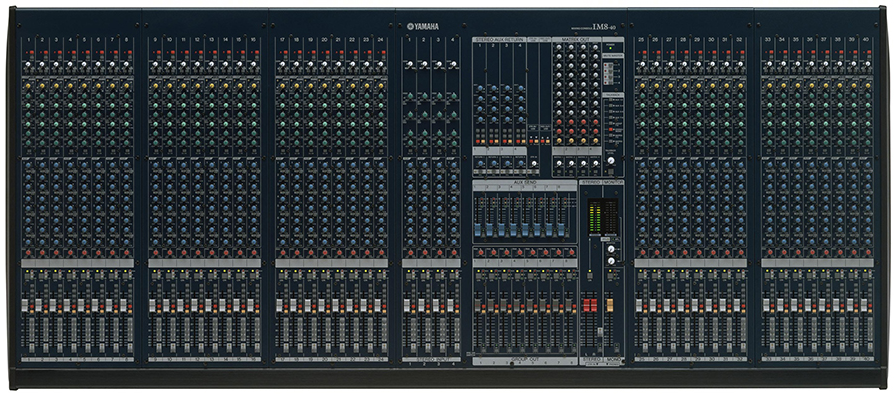Screen dimensions: 895x395
Task: Click the yellow EQ knob on channel 2
Action: tap(42, 86)
